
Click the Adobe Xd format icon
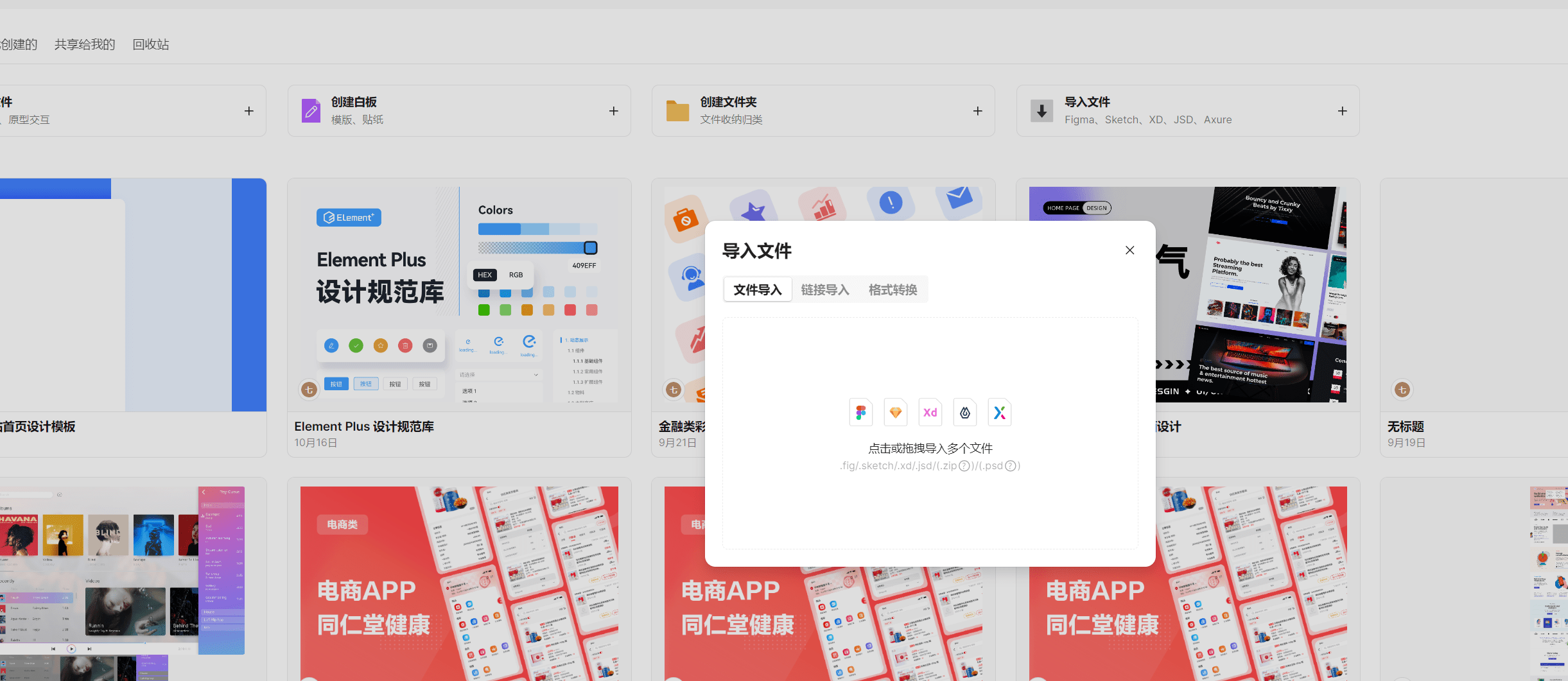point(930,412)
